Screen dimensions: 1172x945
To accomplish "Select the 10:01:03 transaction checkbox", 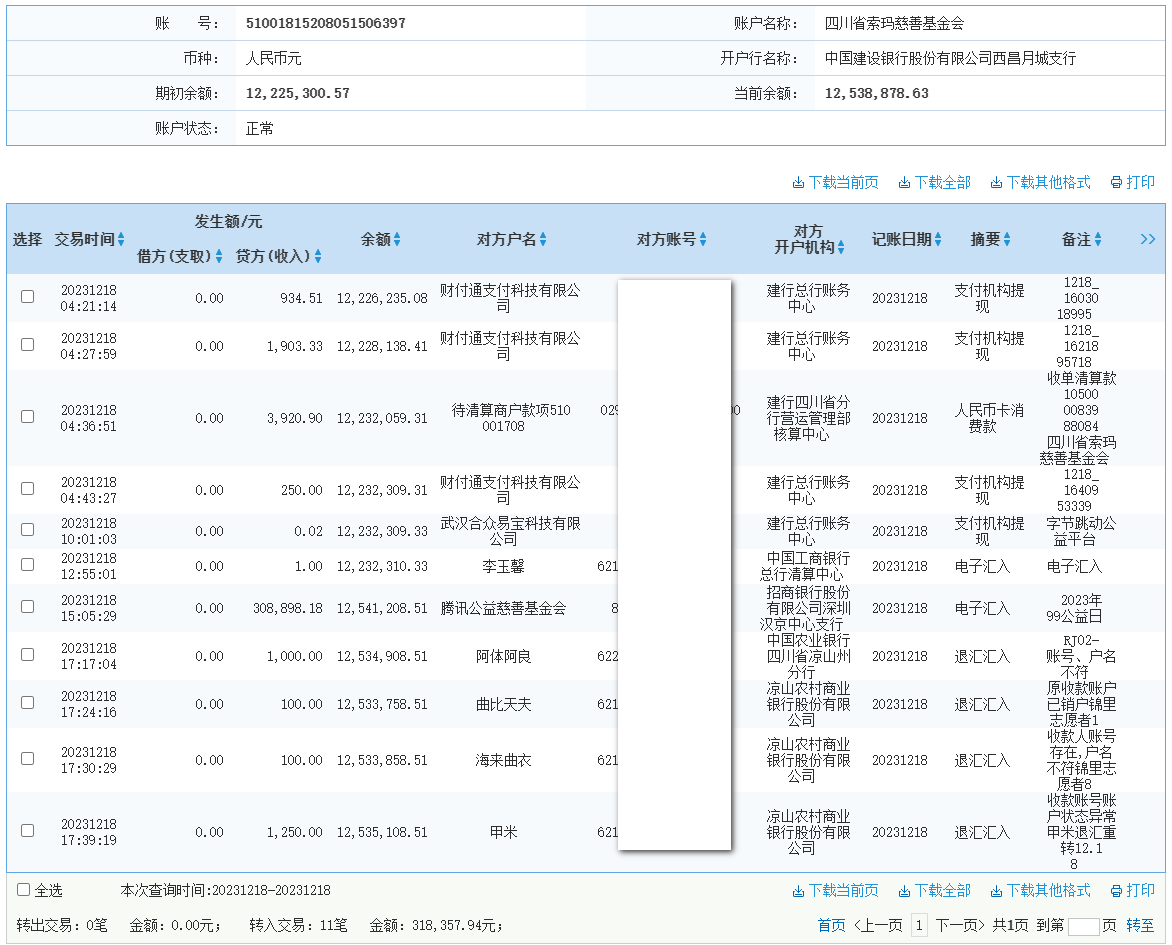I will tap(28, 529).
